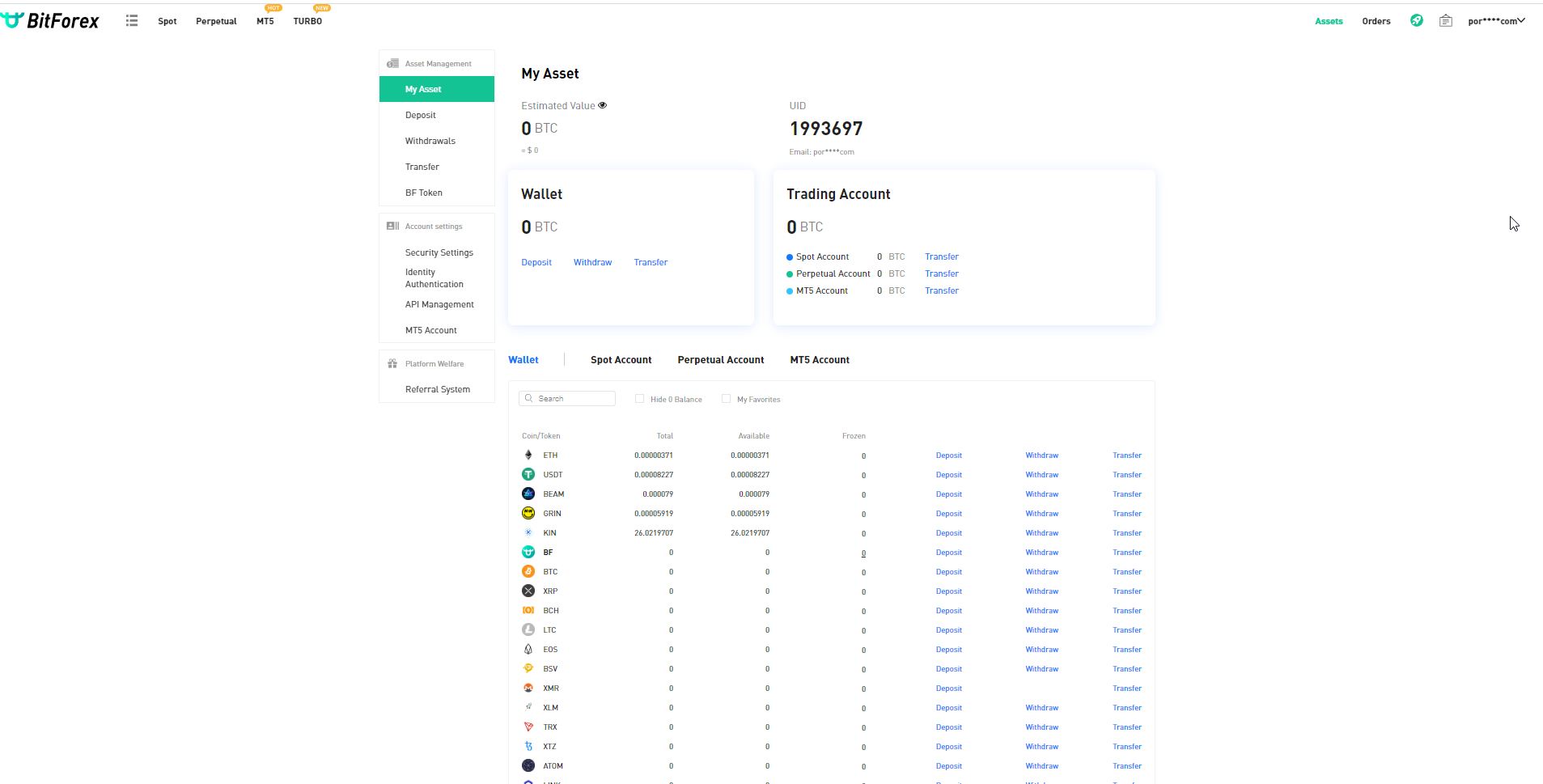Open BF Token in the sidebar
The image size is (1543, 784).
point(424,193)
